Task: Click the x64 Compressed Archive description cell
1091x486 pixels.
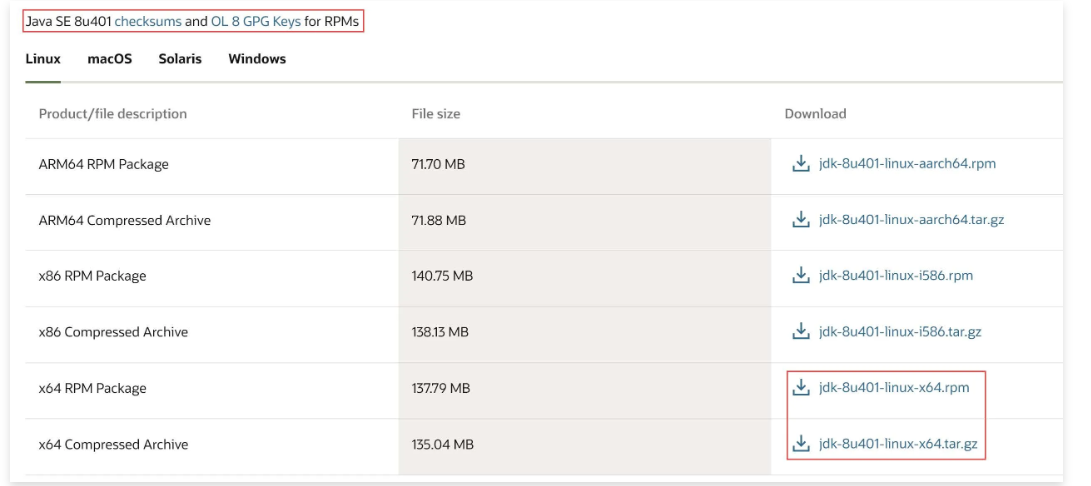Action: pos(113,444)
